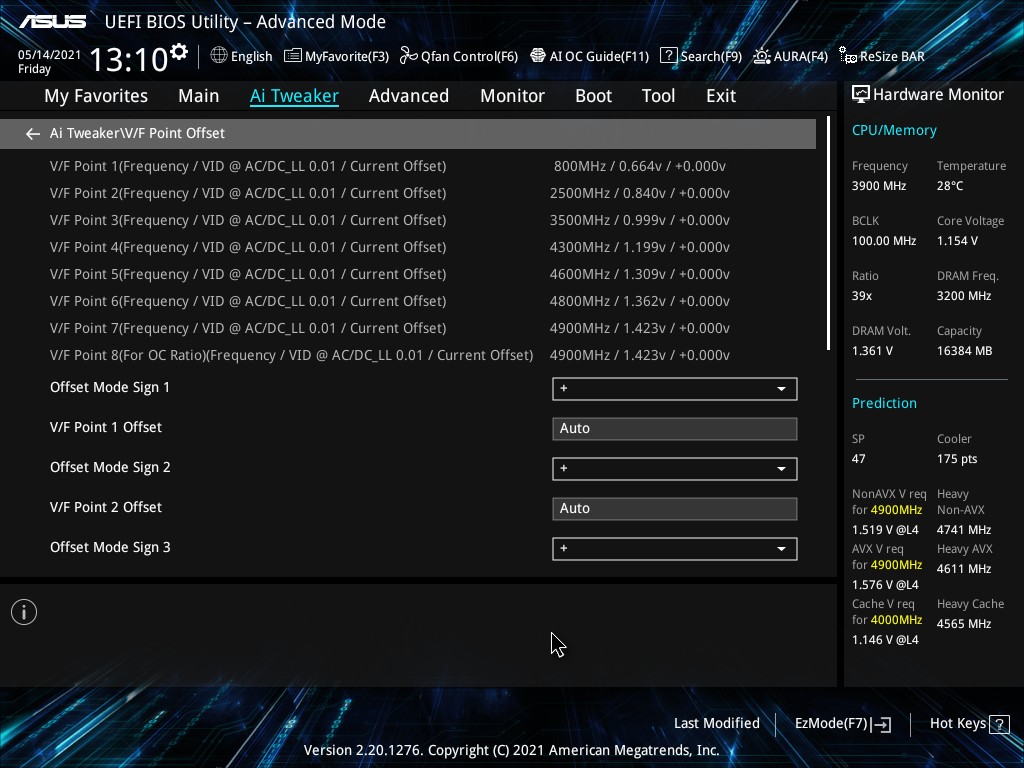Click the globe language icon
This screenshot has height=768, width=1024.
point(219,56)
